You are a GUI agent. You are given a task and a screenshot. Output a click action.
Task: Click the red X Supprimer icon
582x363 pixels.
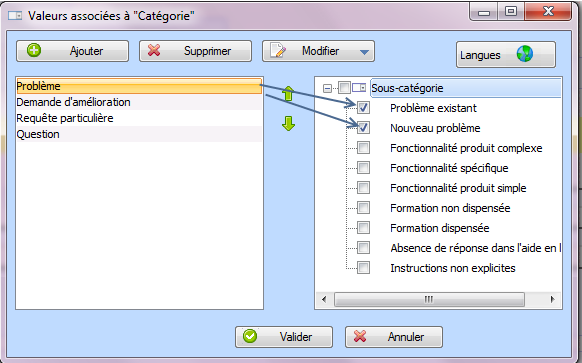(x=154, y=50)
